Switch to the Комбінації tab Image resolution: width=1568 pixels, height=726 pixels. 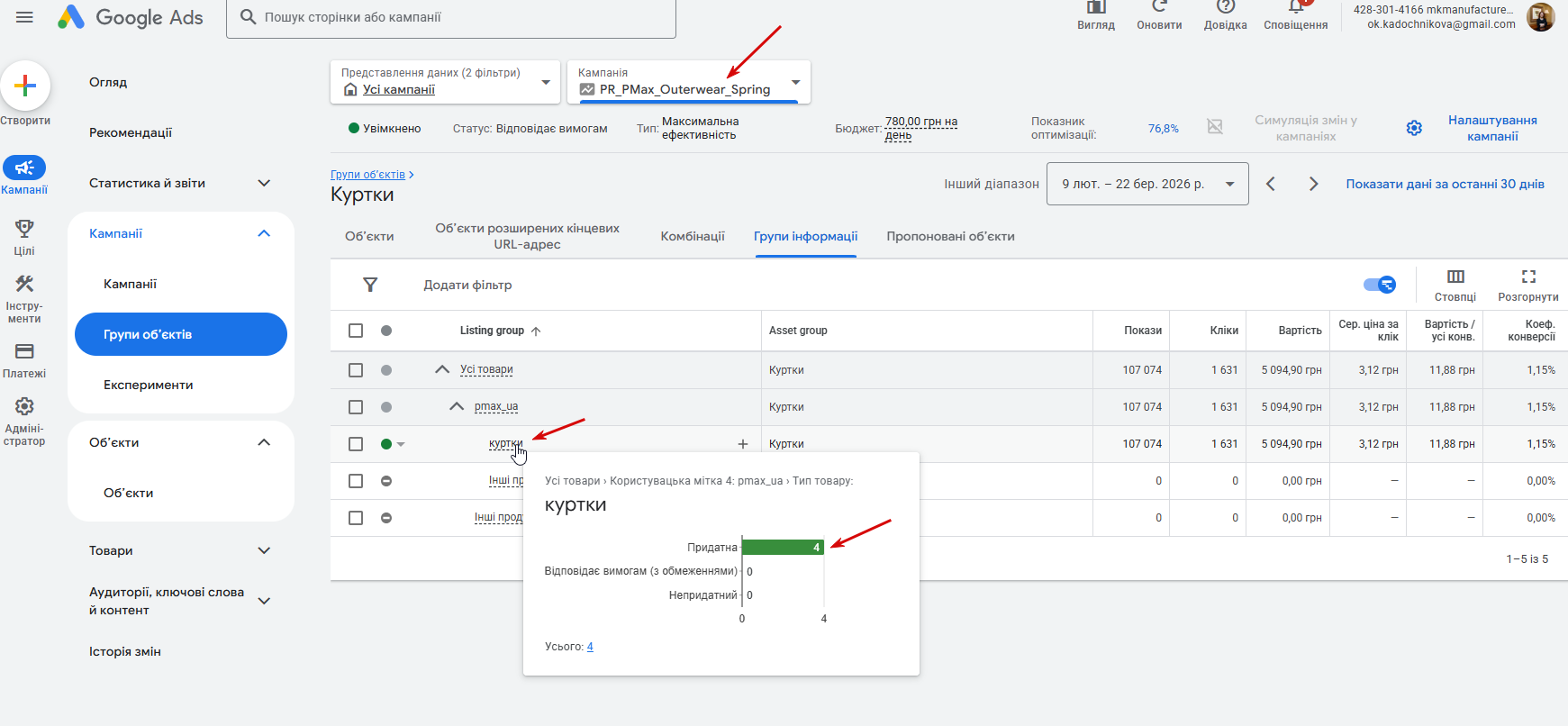693,236
